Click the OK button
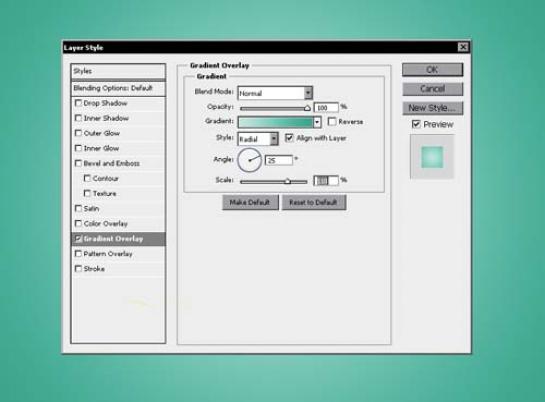545x402 pixels. [432, 70]
